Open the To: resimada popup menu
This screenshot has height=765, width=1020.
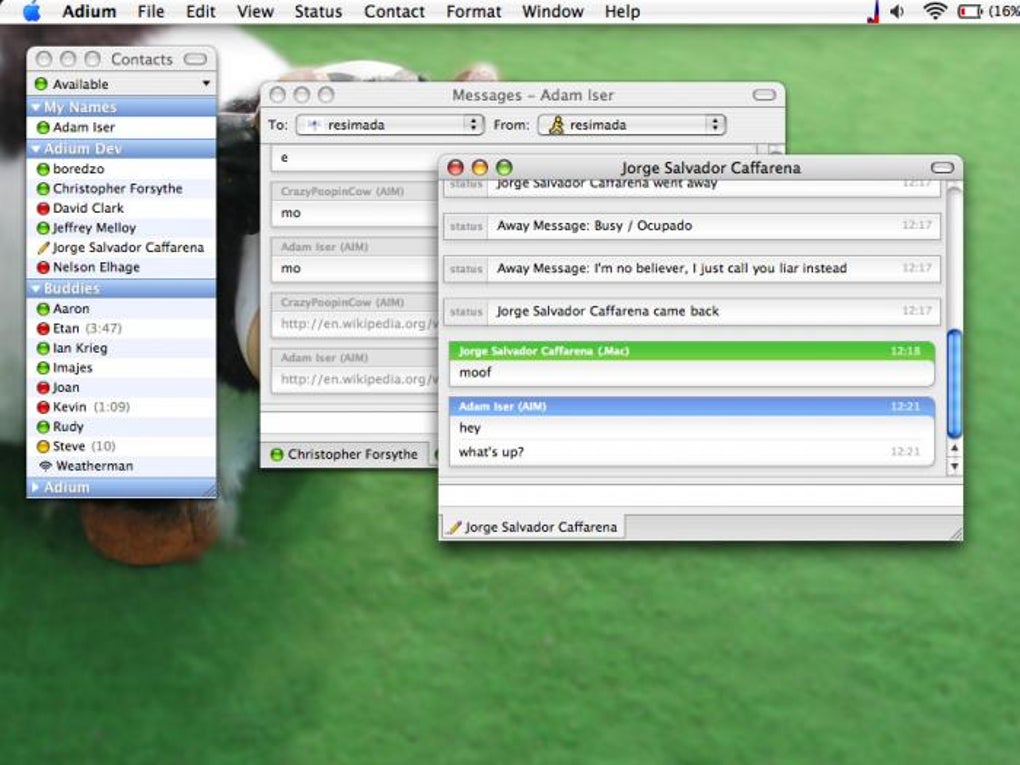390,125
